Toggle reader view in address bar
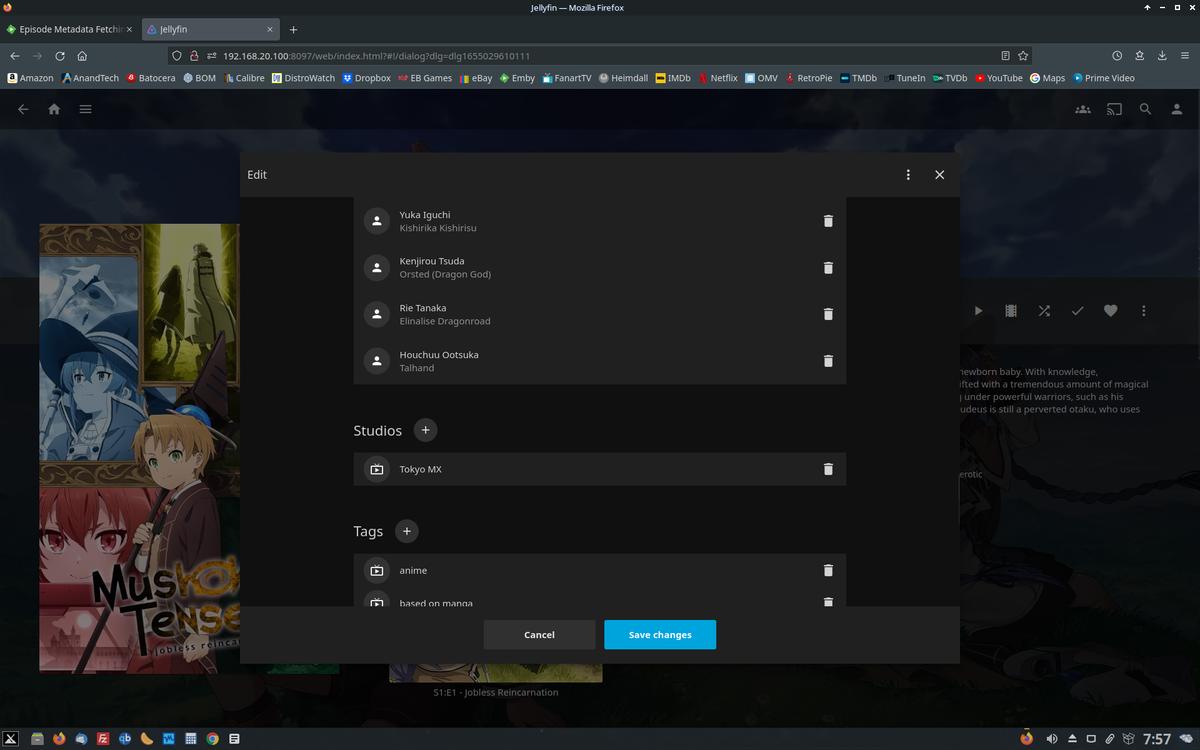Screen dimensions: 1200x750 [1005, 56]
